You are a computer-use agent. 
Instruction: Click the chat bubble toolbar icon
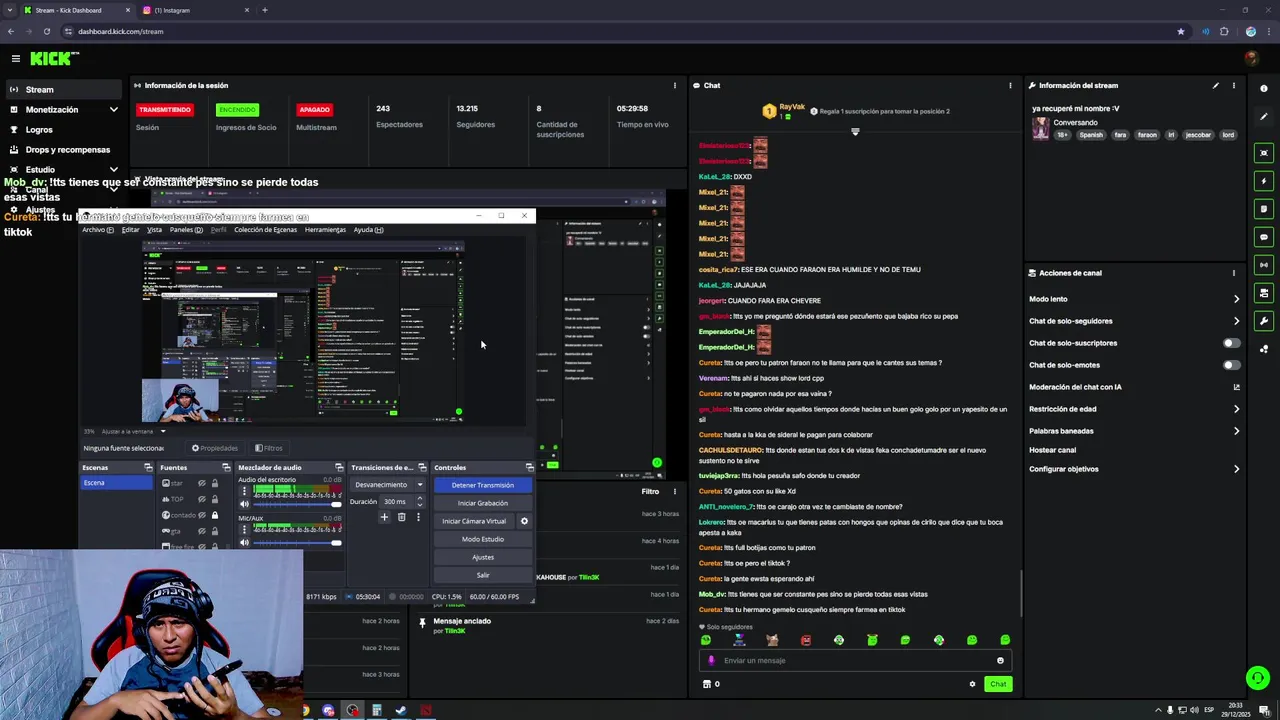coord(1264,237)
